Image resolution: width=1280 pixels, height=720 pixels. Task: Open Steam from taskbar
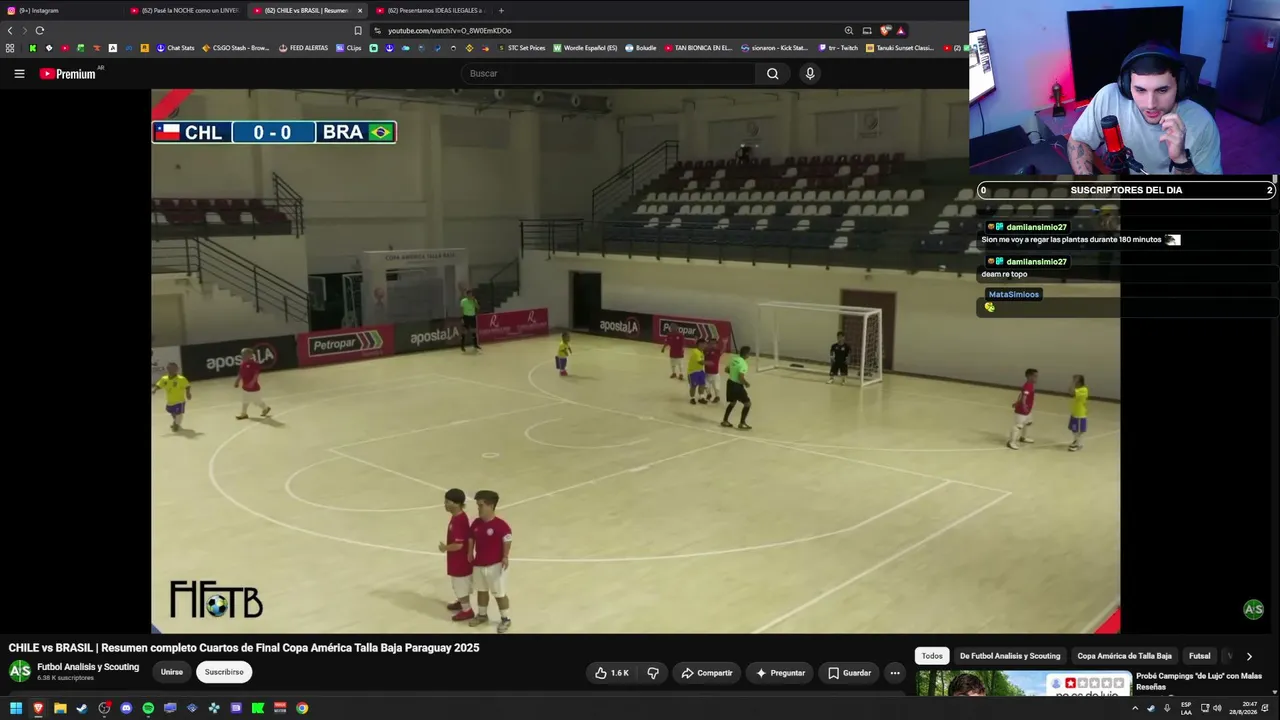82,708
